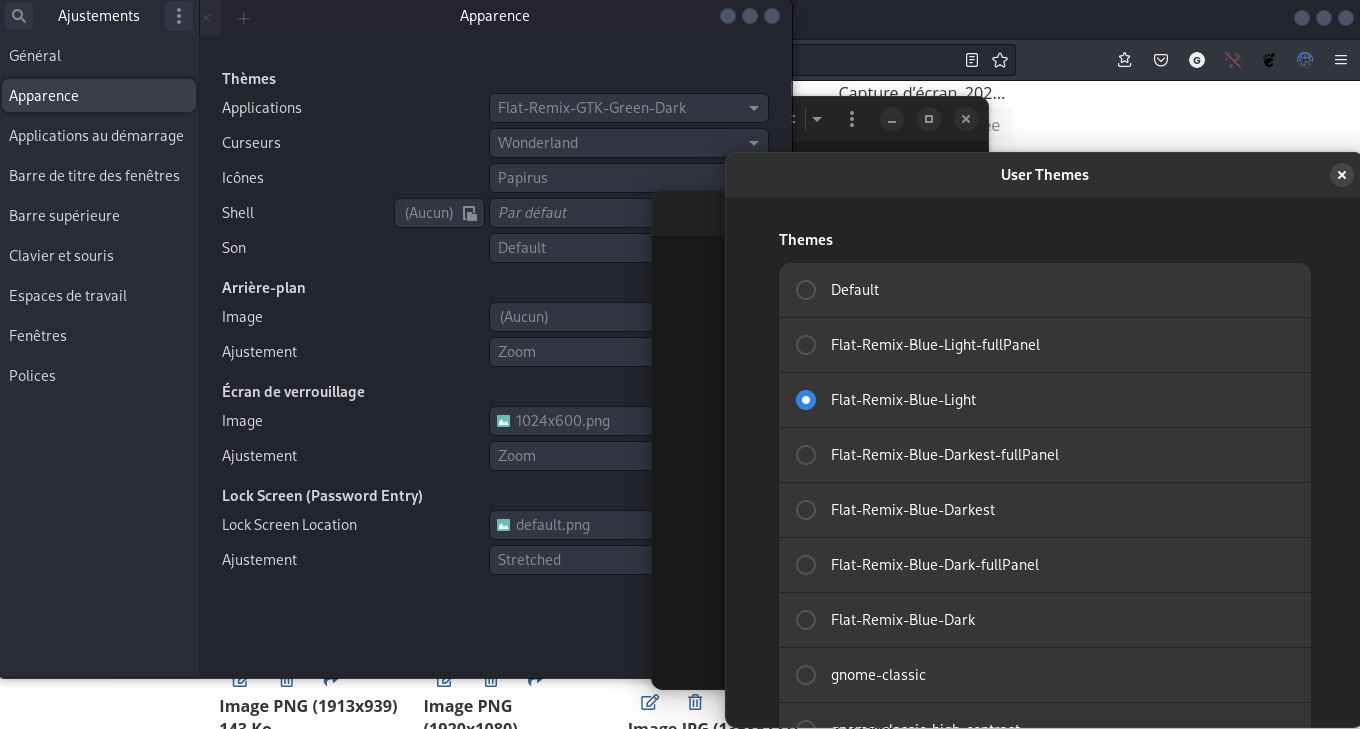Open the Polices section
The width and height of the screenshot is (1360, 729).
[98, 376]
